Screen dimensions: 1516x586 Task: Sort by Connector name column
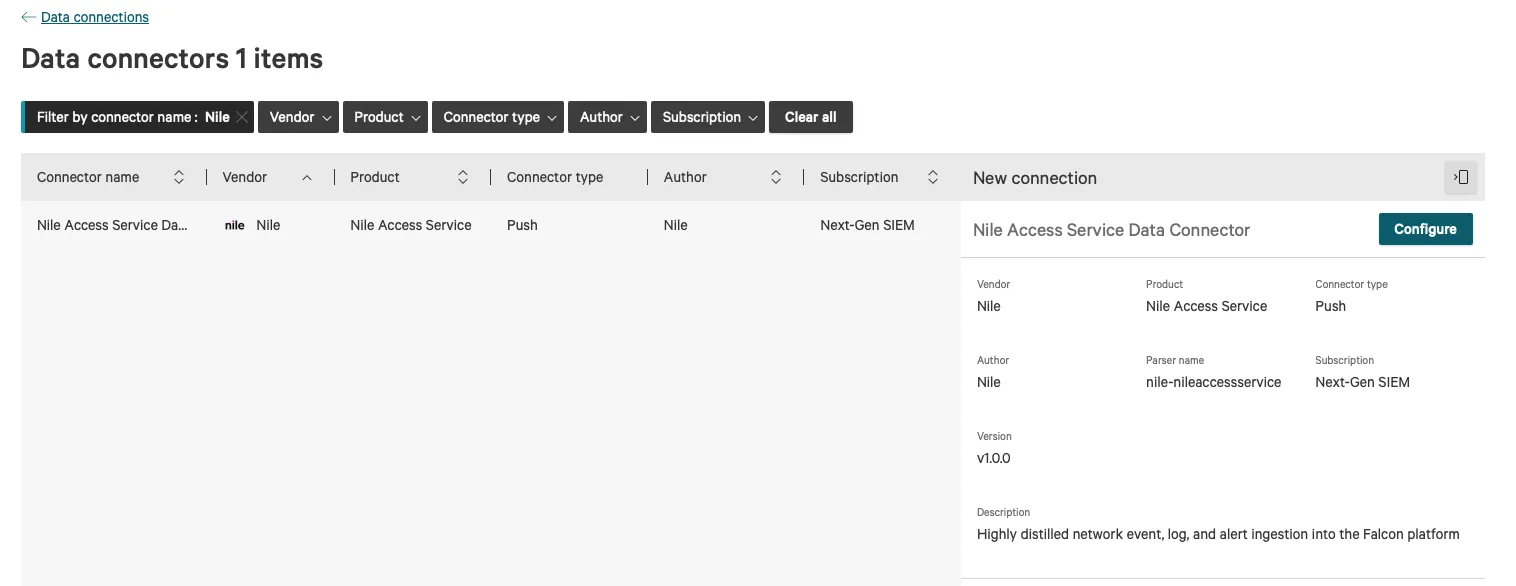[x=179, y=177]
